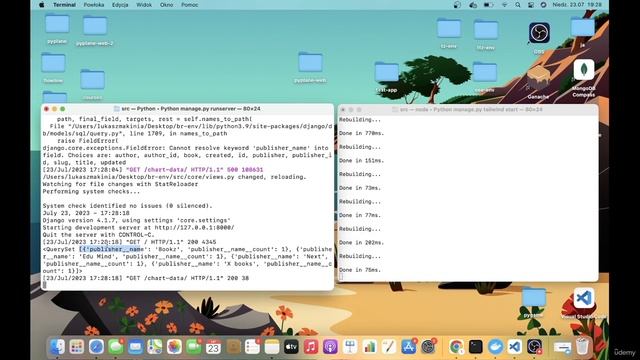Open the Pomoc menu

point(190,5)
